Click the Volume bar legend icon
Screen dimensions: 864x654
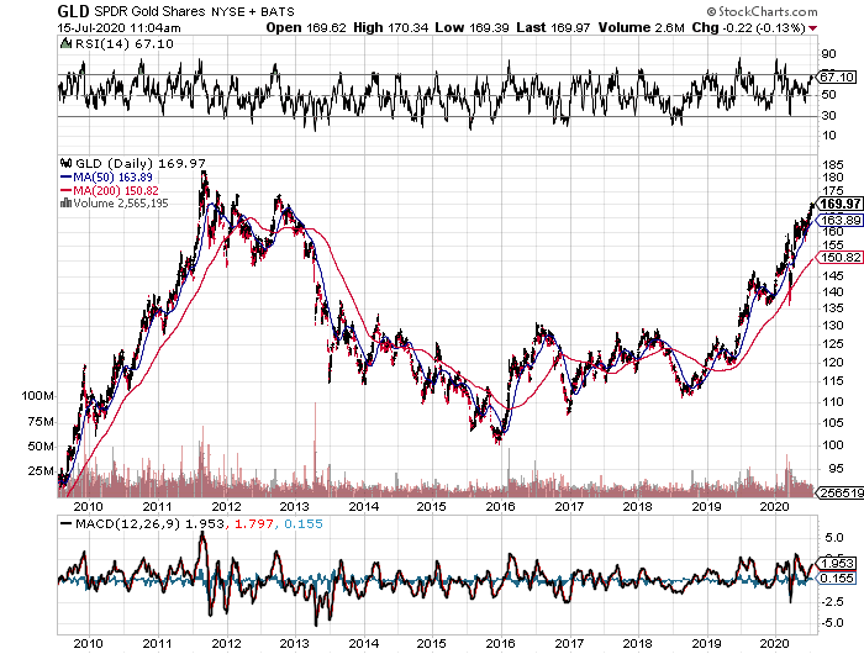point(65,202)
